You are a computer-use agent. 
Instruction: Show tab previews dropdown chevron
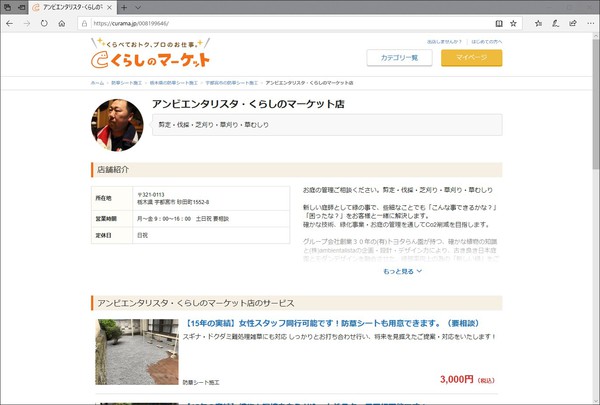[138, 7]
